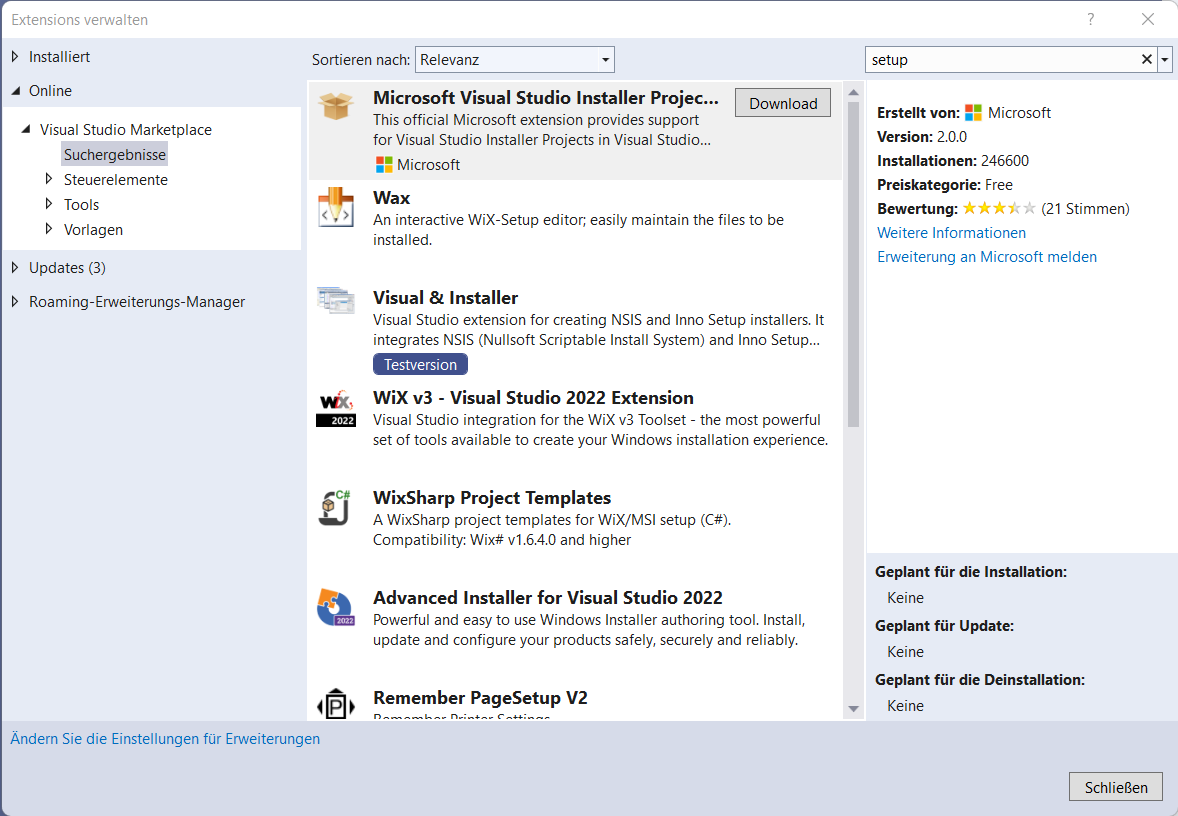Click Erweiterung an Microsoft melden link

tap(986, 257)
